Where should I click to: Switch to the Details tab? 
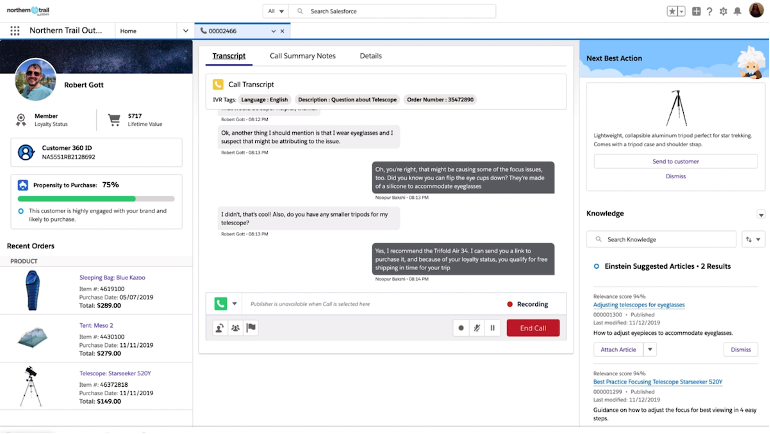point(370,56)
